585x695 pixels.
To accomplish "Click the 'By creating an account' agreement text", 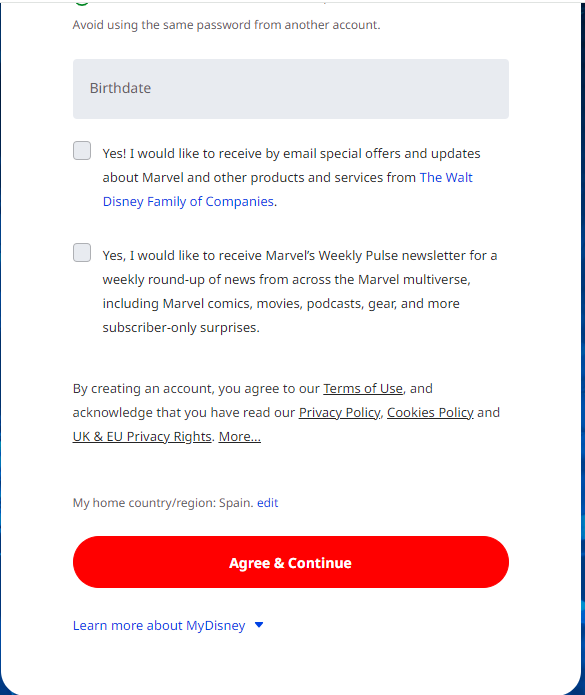I will [x=286, y=412].
